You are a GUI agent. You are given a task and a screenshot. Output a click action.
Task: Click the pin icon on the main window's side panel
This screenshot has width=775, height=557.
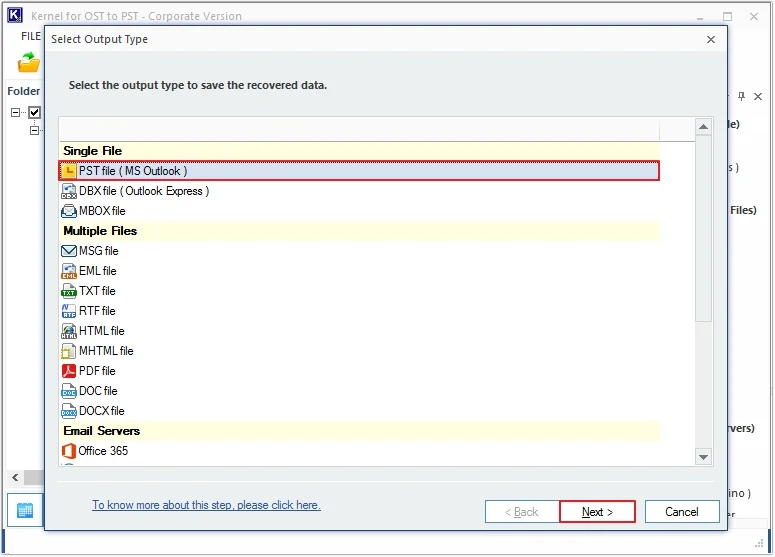(x=741, y=96)
